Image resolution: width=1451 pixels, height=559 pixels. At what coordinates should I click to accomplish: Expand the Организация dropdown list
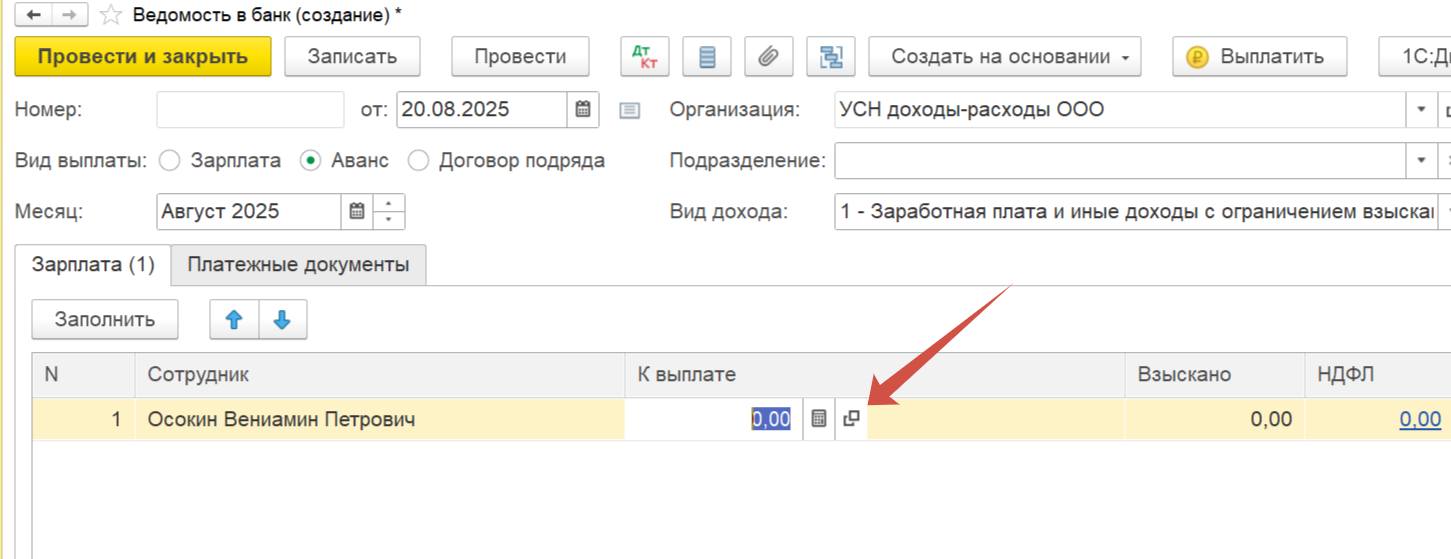tap(1421, 109)
